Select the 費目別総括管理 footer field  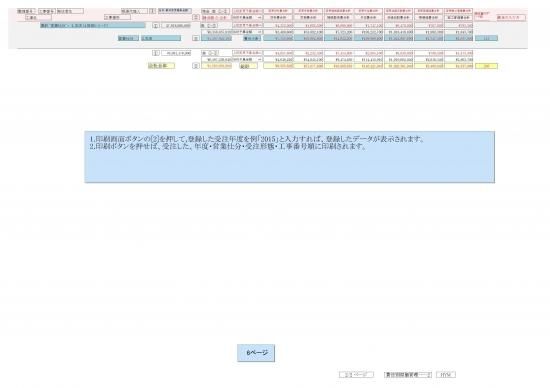408,375
